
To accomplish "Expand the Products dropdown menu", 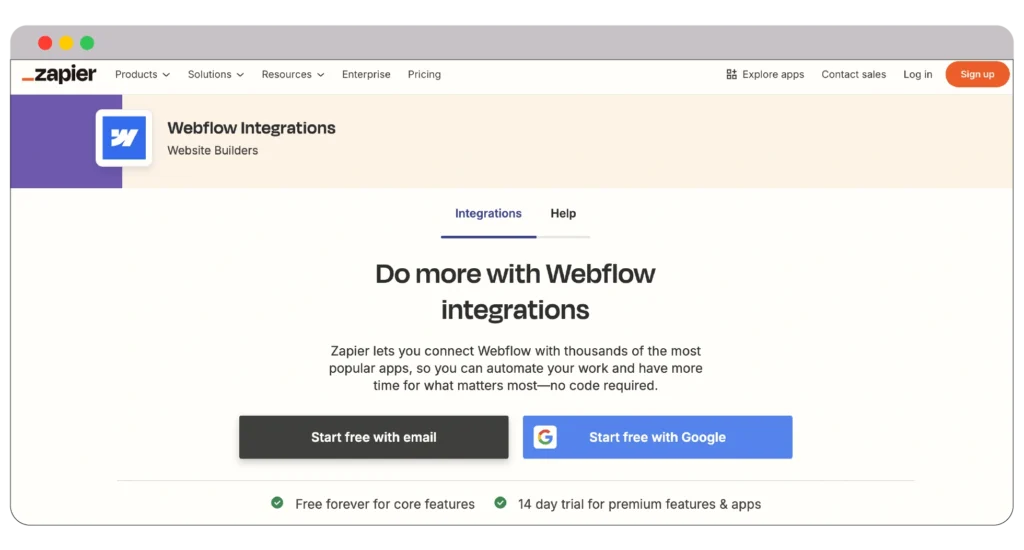I will coord(142,74).
